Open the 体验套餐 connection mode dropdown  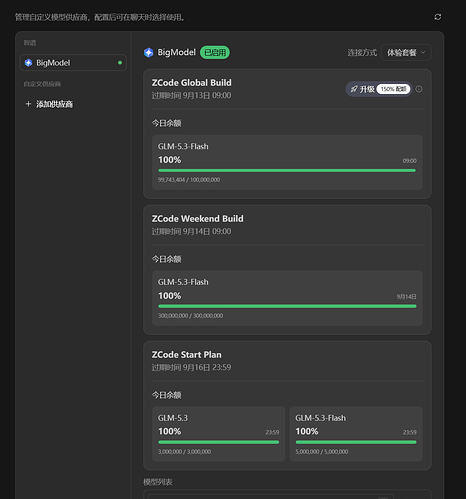tap(406, 52)
